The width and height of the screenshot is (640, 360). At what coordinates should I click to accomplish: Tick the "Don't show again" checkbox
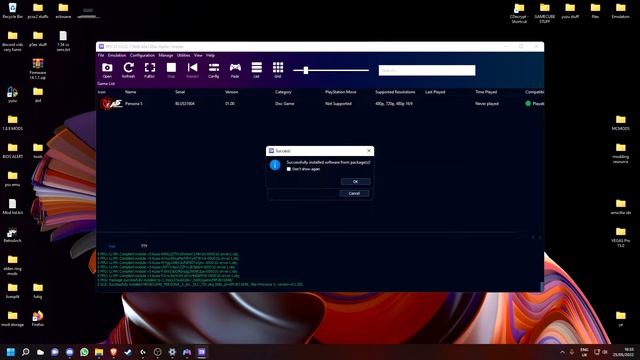click(289, 169)
